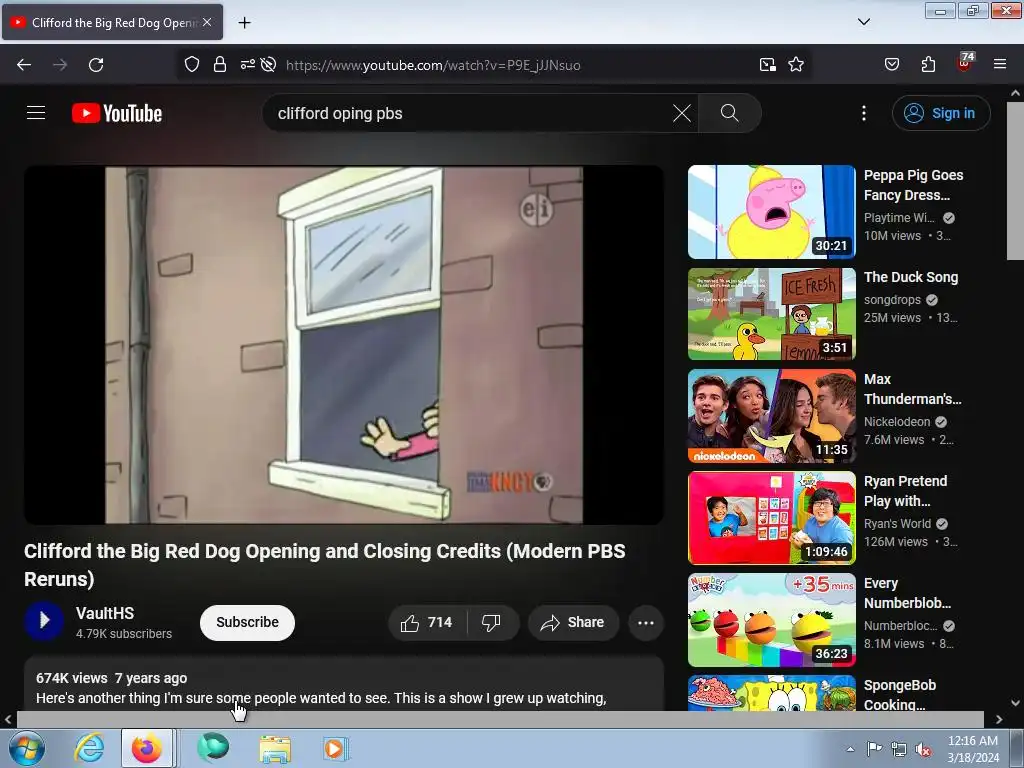This screenshot has width=1024, height=768.
Task: Bookmark this page with the star
Action: click(796, 65)
